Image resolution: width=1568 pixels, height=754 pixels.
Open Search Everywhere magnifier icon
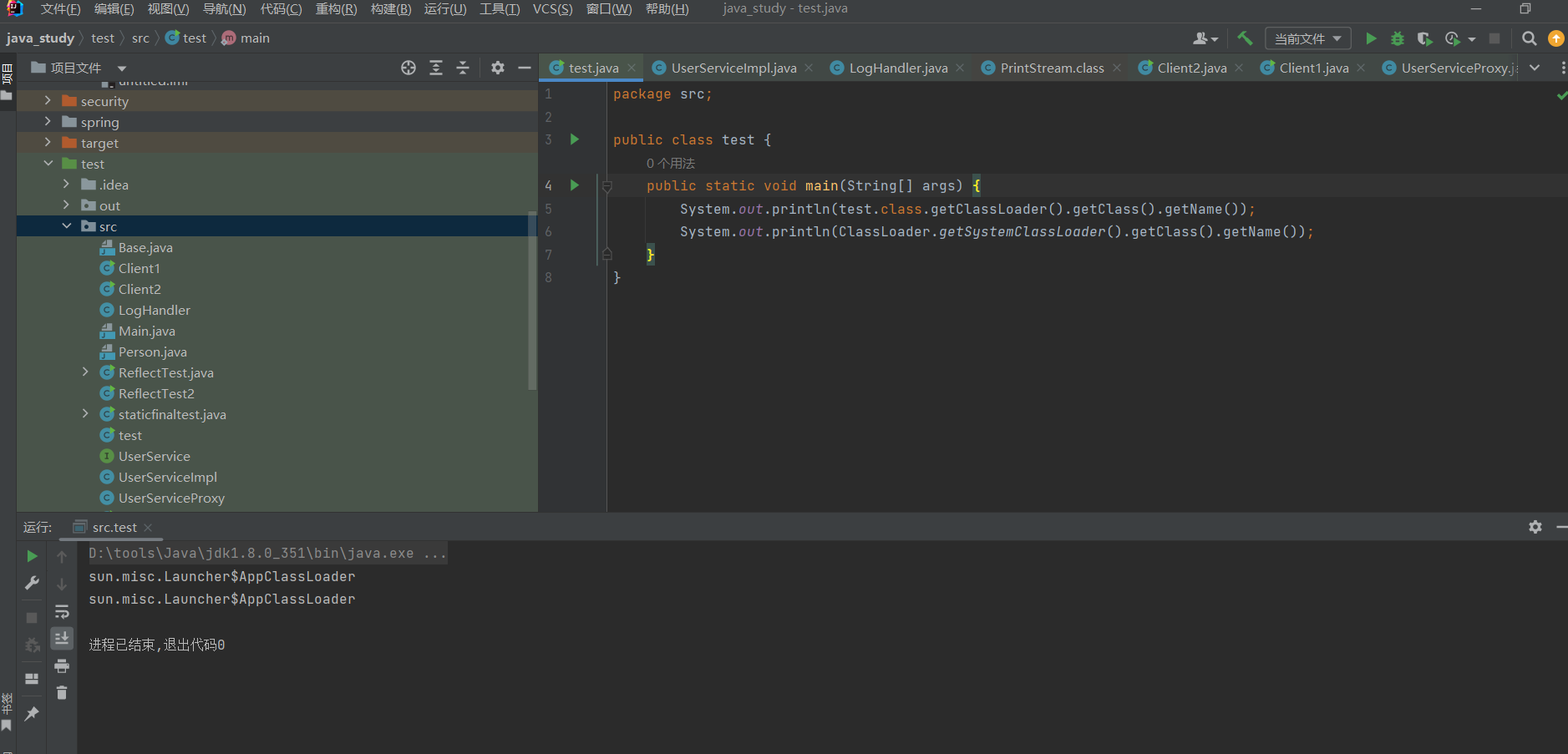pyautogui.click(x=1530, y=38)
